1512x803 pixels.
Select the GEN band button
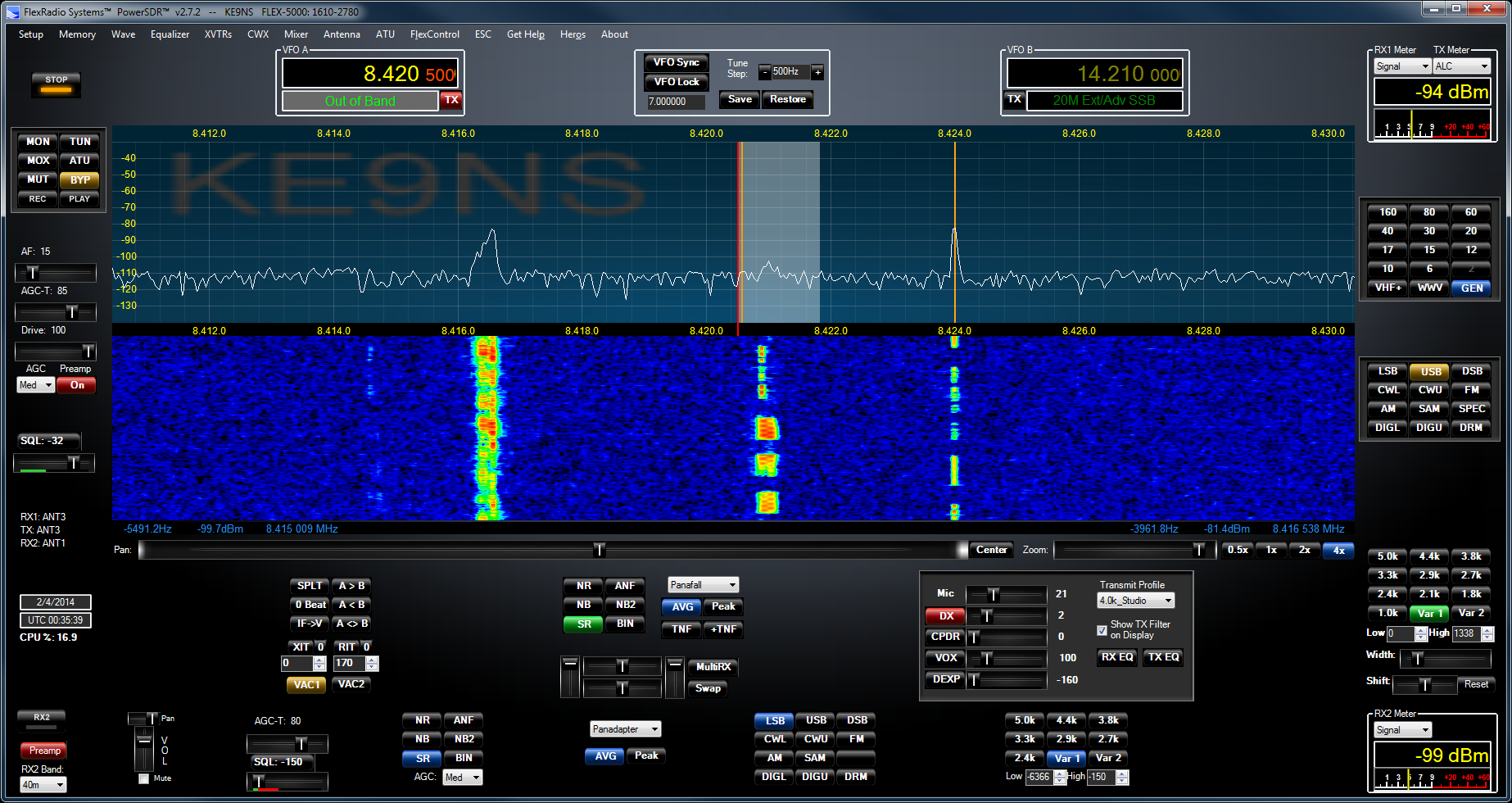(x=1471, y=288)
